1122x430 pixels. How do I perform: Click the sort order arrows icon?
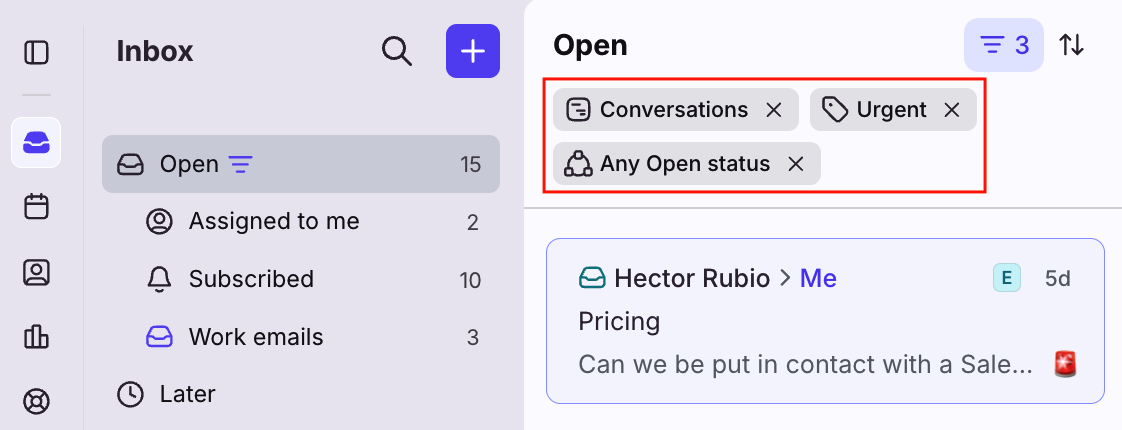[1071, 45]
